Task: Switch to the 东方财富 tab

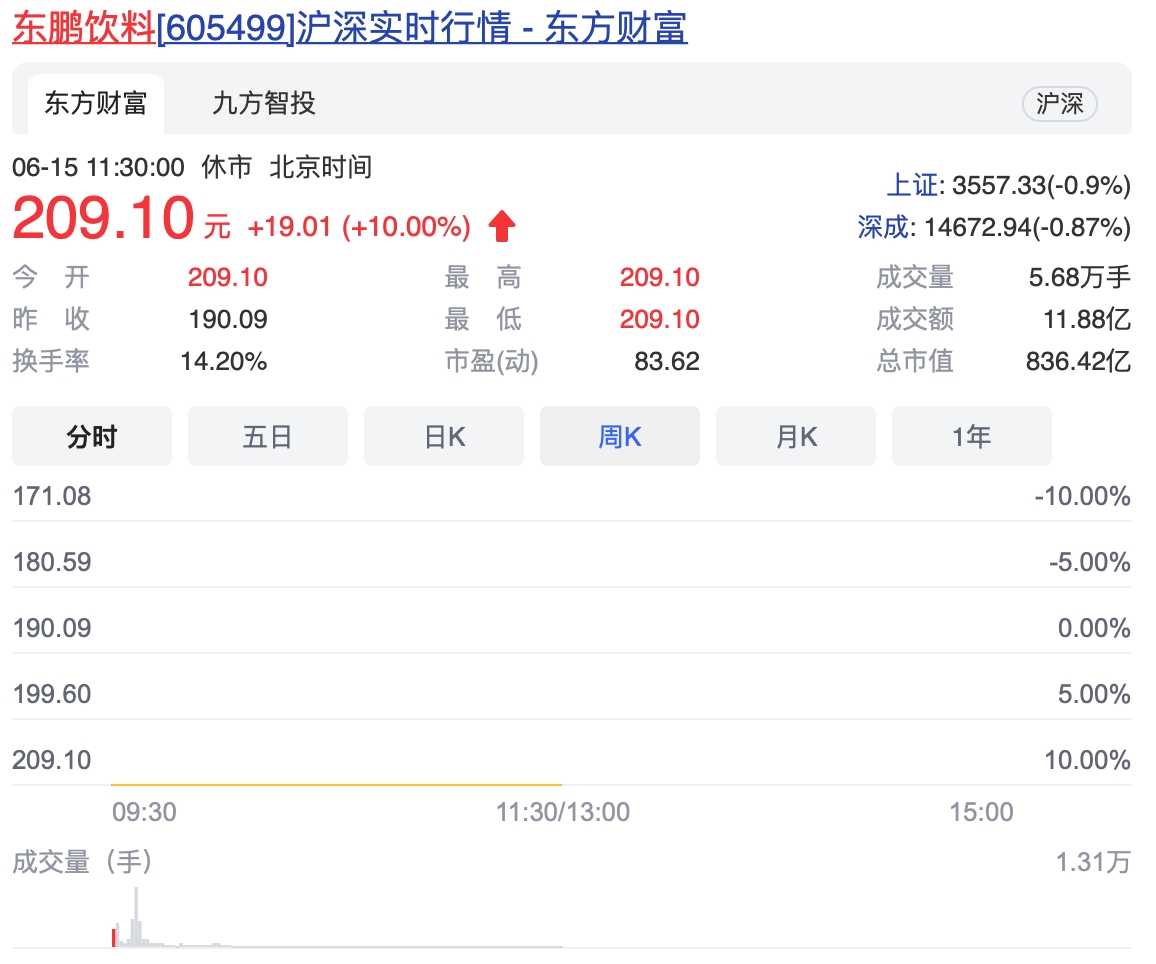Action: [96, 104]
